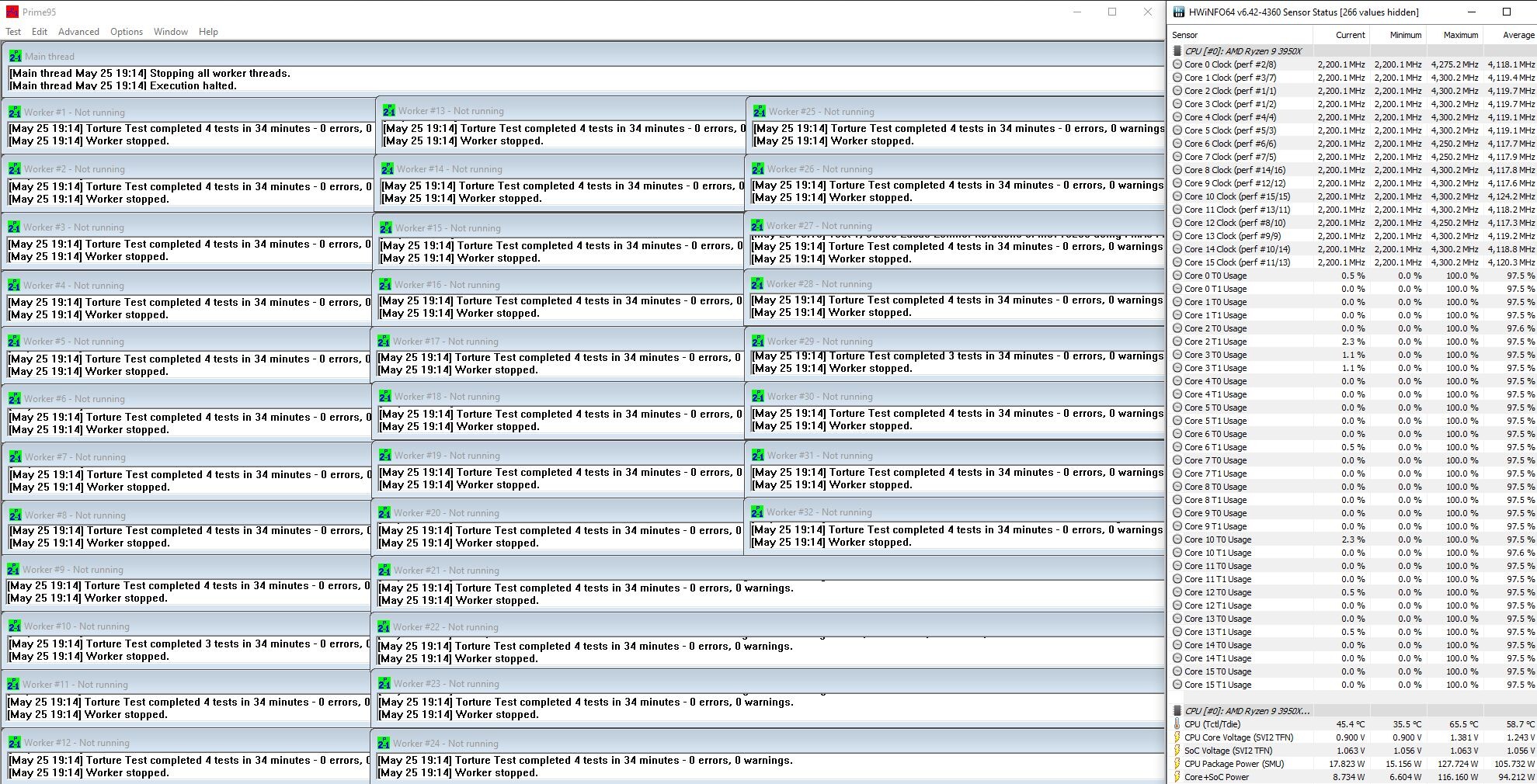The image size is (1537, 784).
Task: Click the Worker #10 'completed 3 tests' log line
Action: [190, 644]
